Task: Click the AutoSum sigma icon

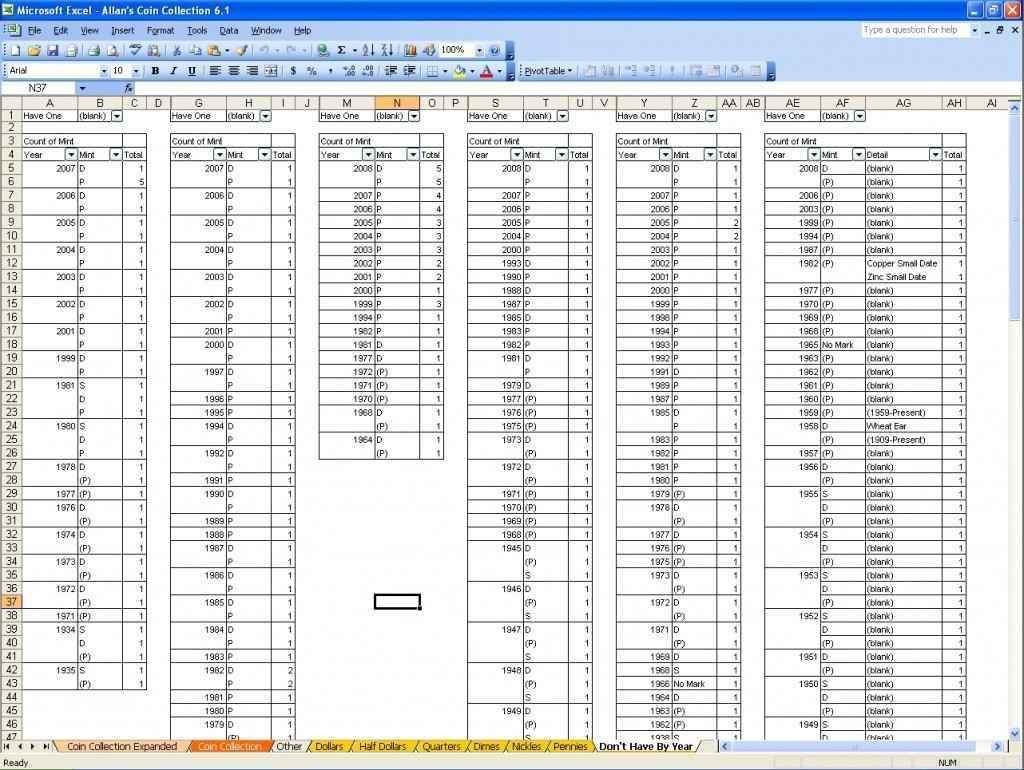Action: pos(341,50)
